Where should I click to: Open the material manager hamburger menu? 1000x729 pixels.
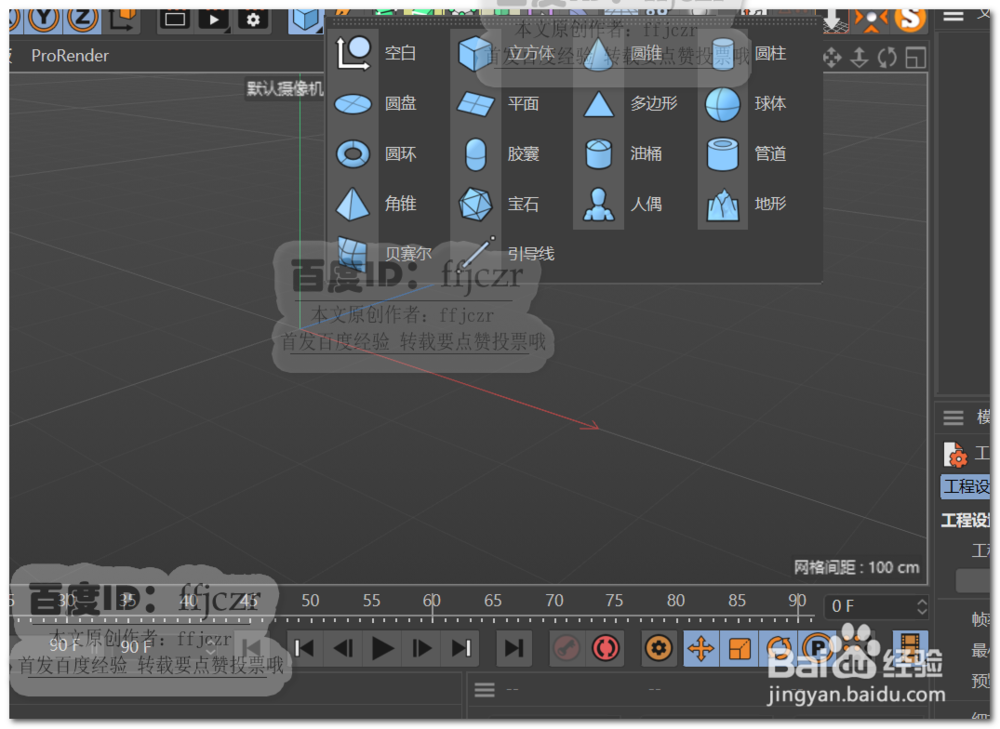coord(485,690)
